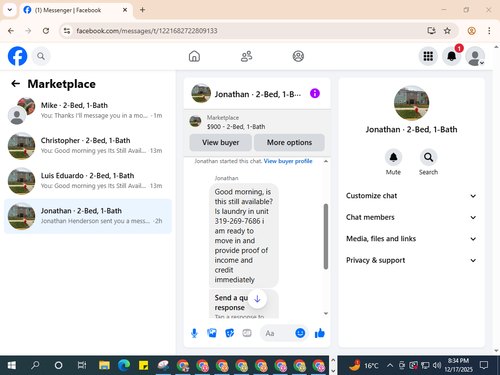Open a new browser tab

click(142, 10)
